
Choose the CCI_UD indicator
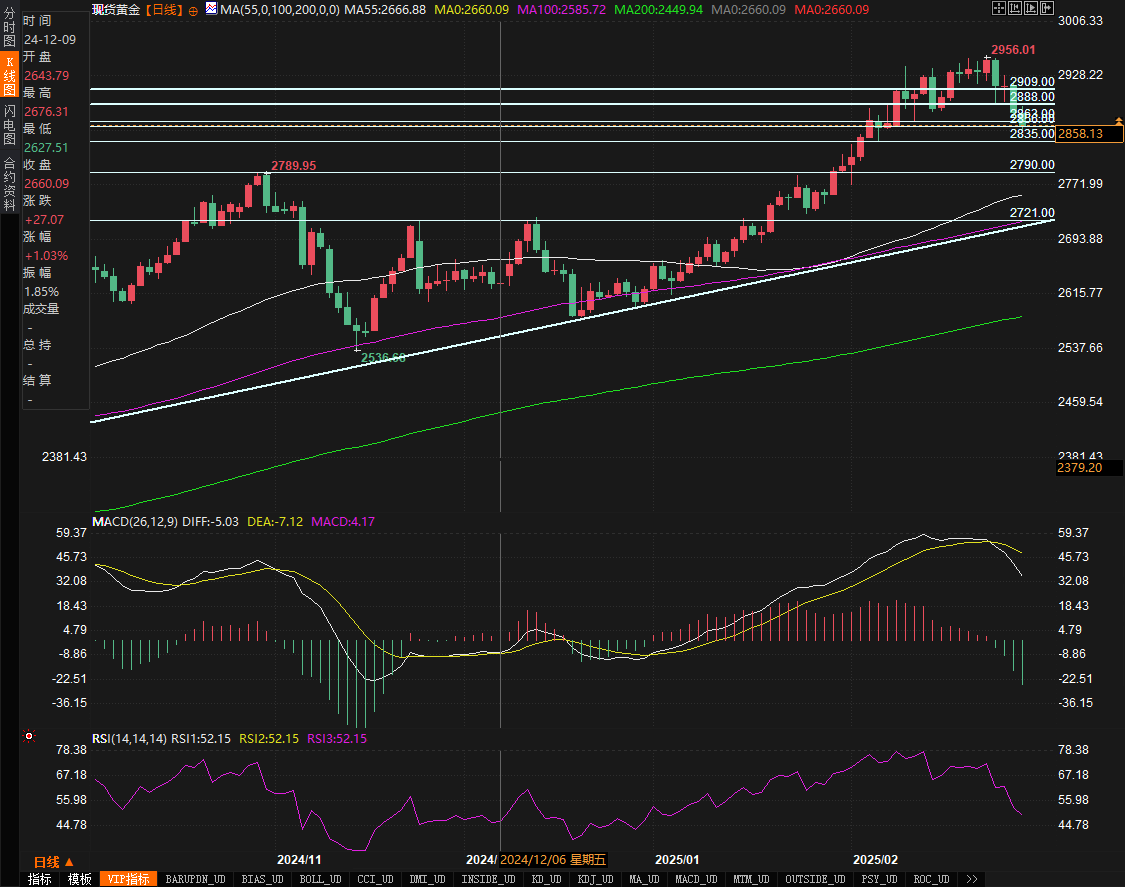click(x=375, y=879)
